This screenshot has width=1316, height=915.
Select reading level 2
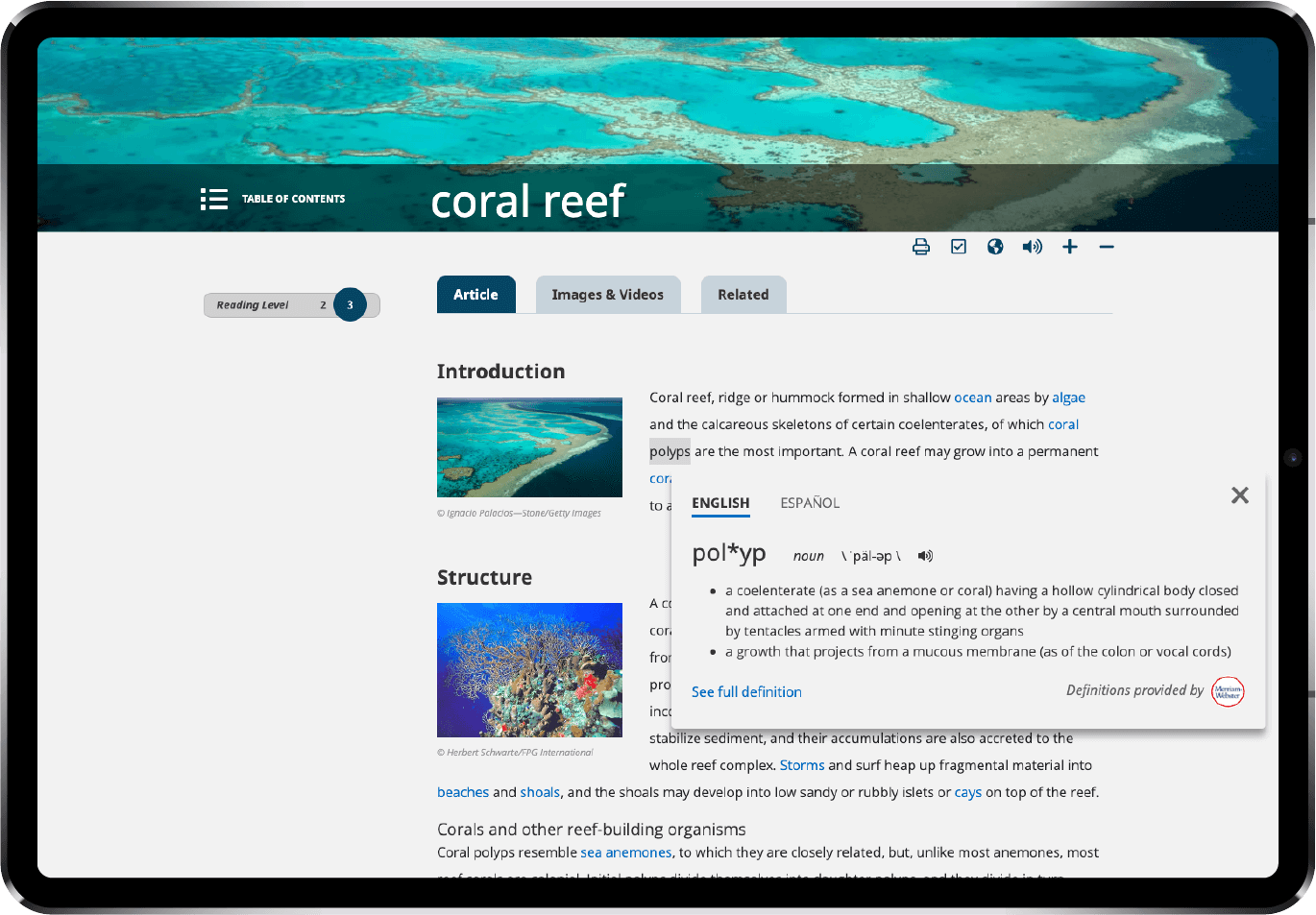323,305
